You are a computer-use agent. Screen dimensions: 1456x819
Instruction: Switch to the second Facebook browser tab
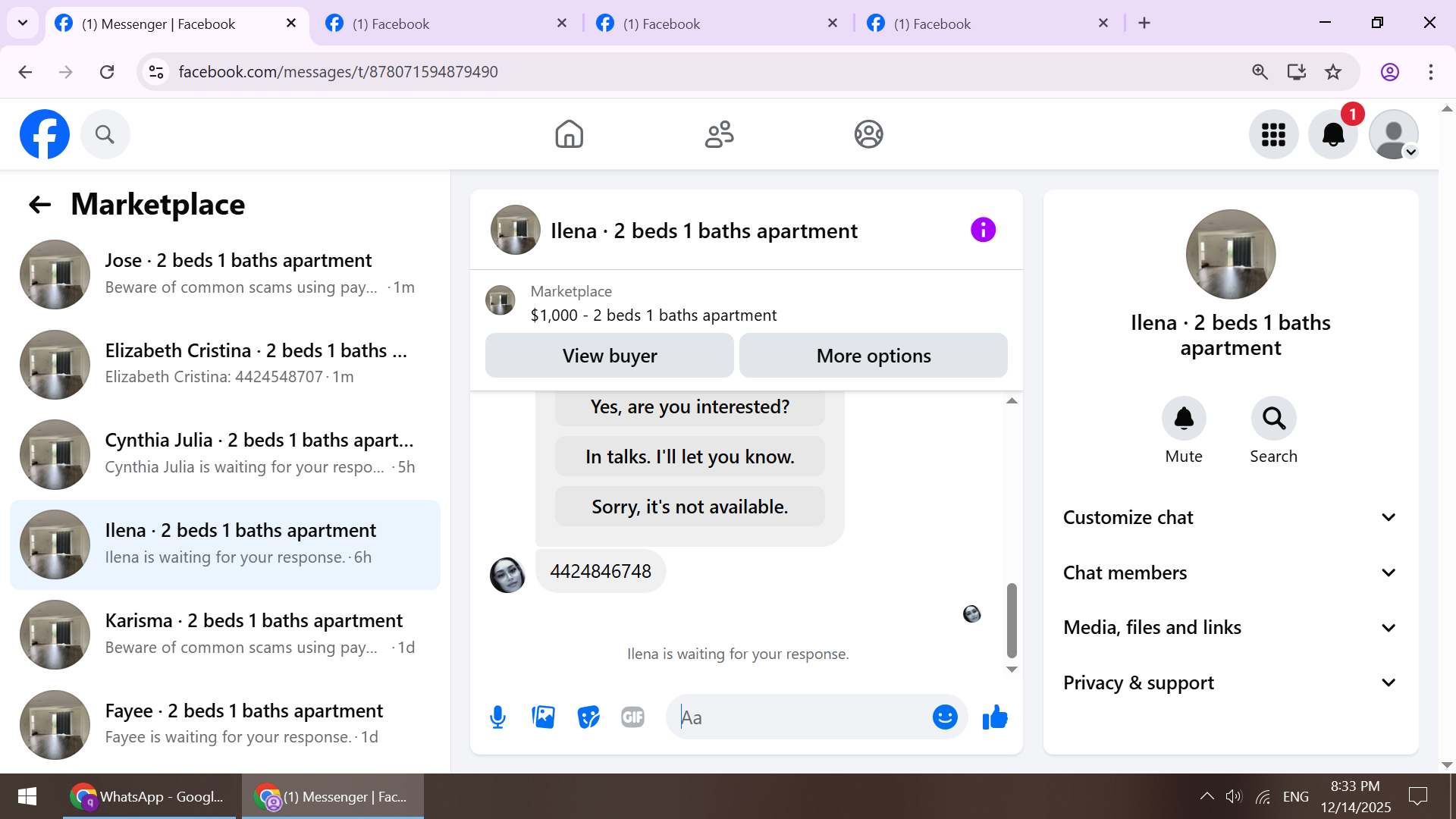[x=447, y=24]
